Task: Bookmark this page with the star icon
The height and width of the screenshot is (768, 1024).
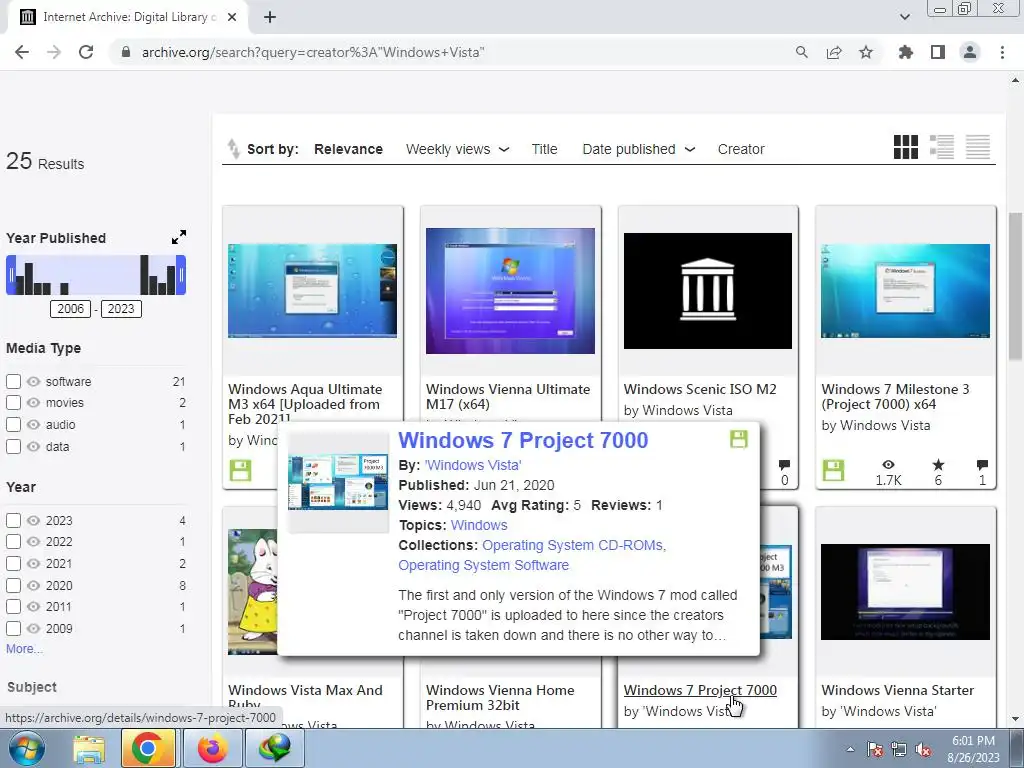Action: [x=866, y=52]
